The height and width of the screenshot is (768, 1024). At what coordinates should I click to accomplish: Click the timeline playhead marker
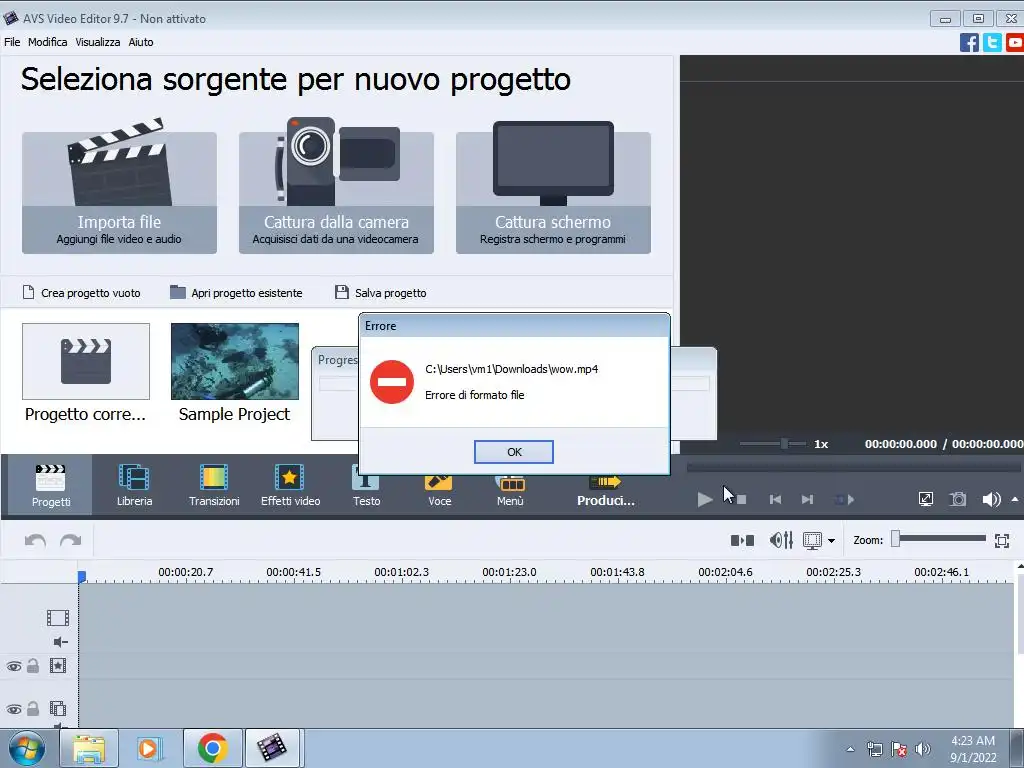click(82, 577)
